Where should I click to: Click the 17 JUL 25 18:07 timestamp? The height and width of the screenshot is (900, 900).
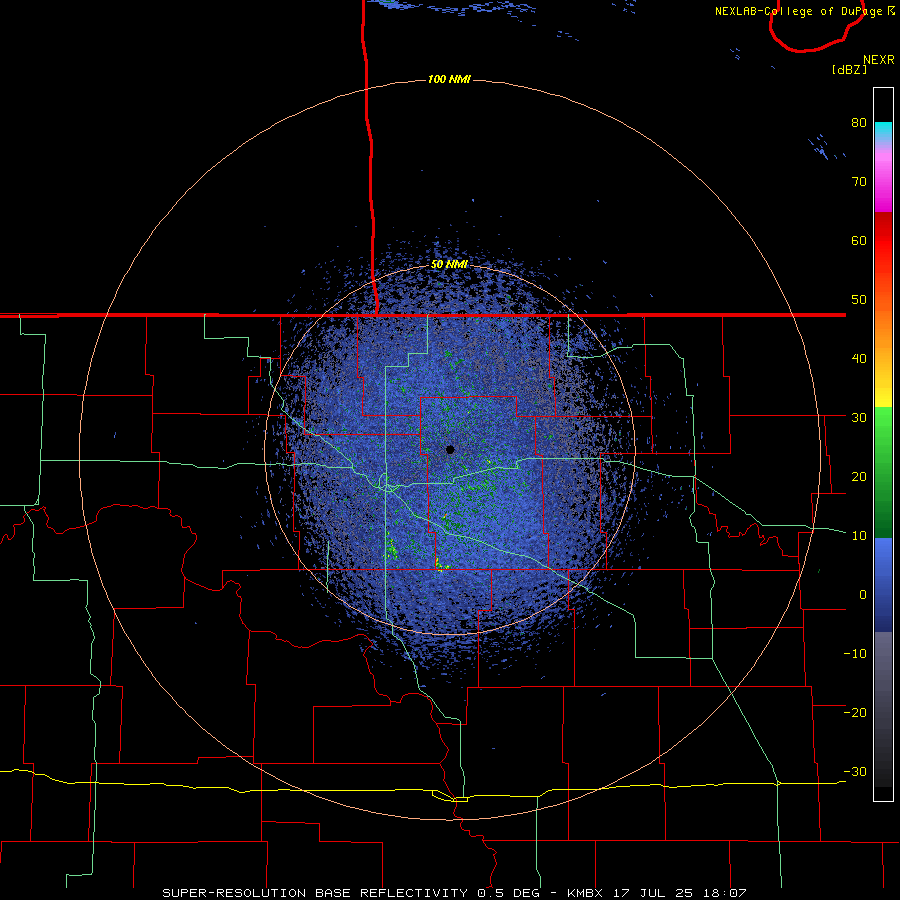click(678, 893)
